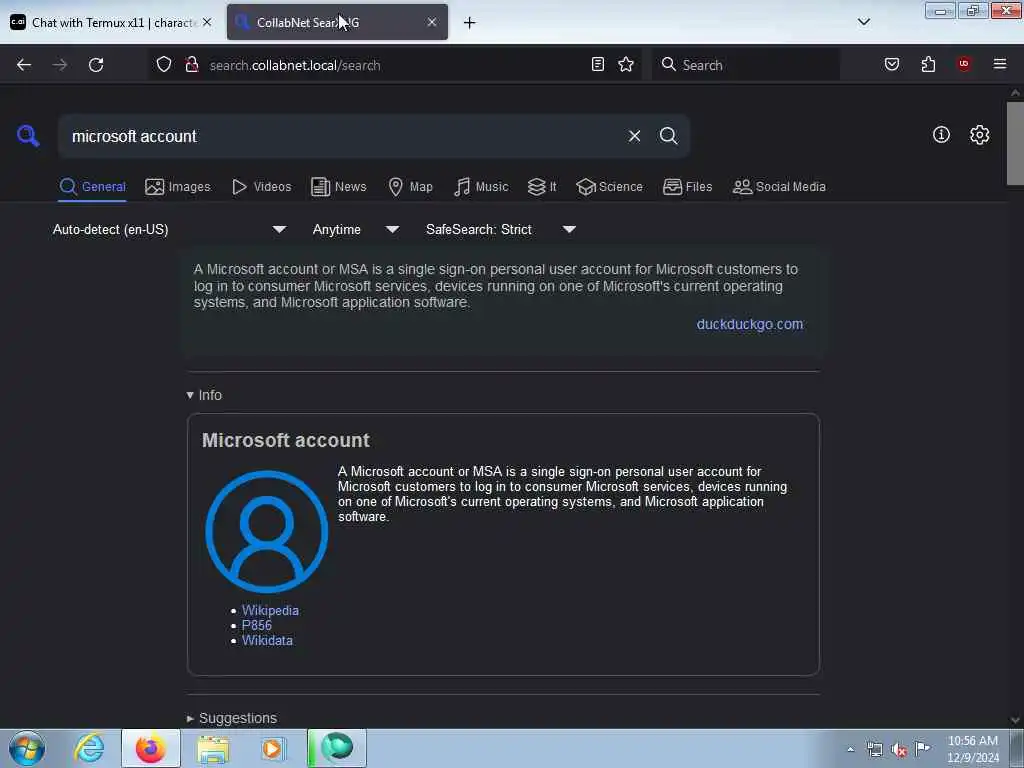Click the SearXNG magnifier logo

[28, 136]
